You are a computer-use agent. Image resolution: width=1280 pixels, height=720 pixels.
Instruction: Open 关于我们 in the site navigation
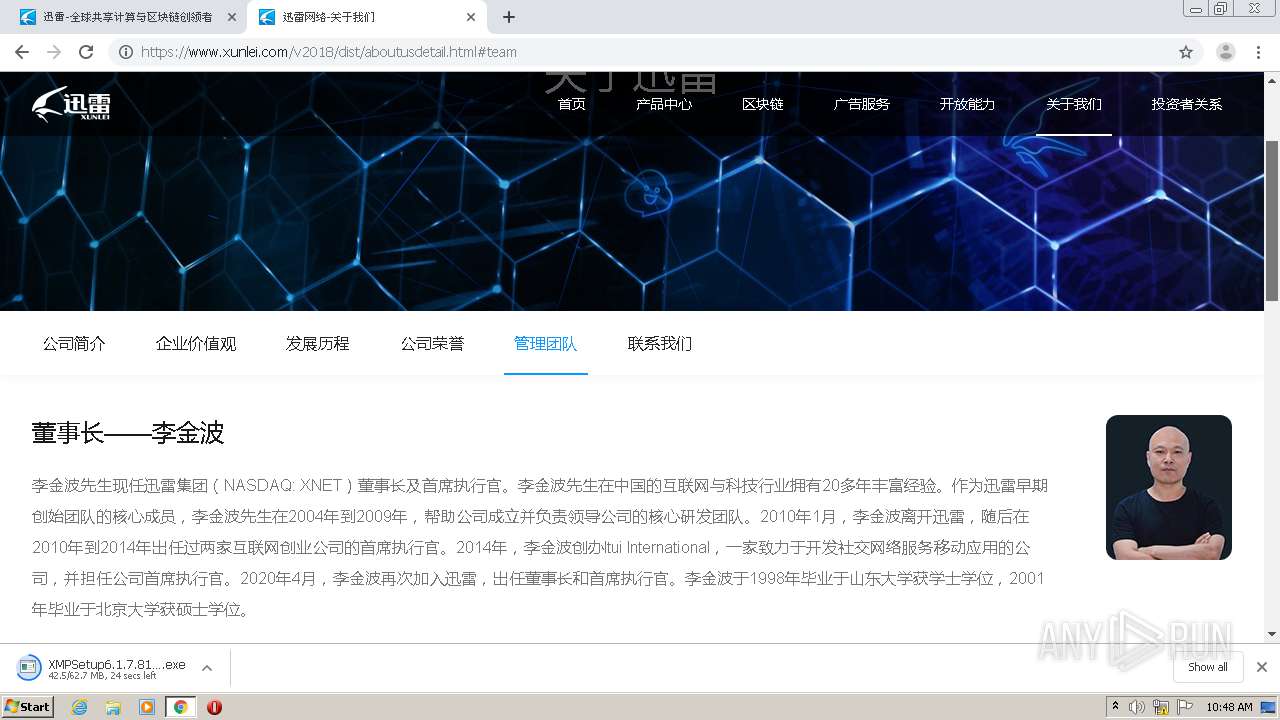[1074, 104]
